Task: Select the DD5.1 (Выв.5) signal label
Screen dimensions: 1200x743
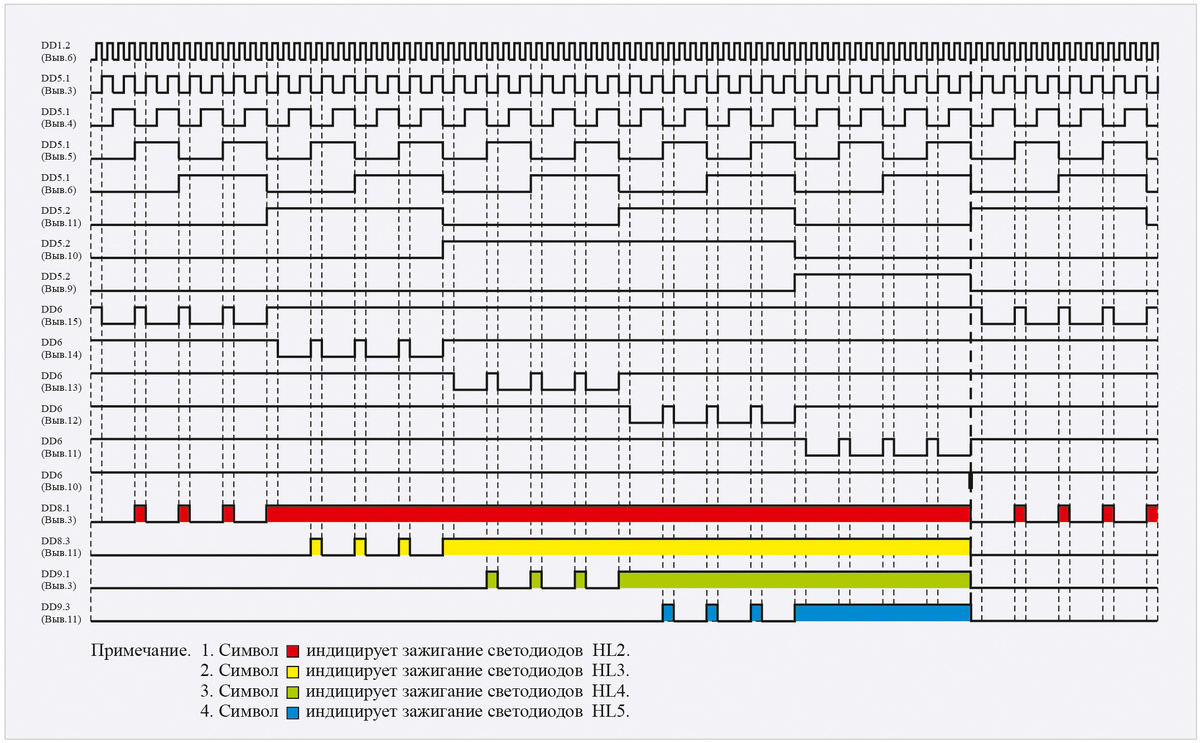Action: coord(58,150)
